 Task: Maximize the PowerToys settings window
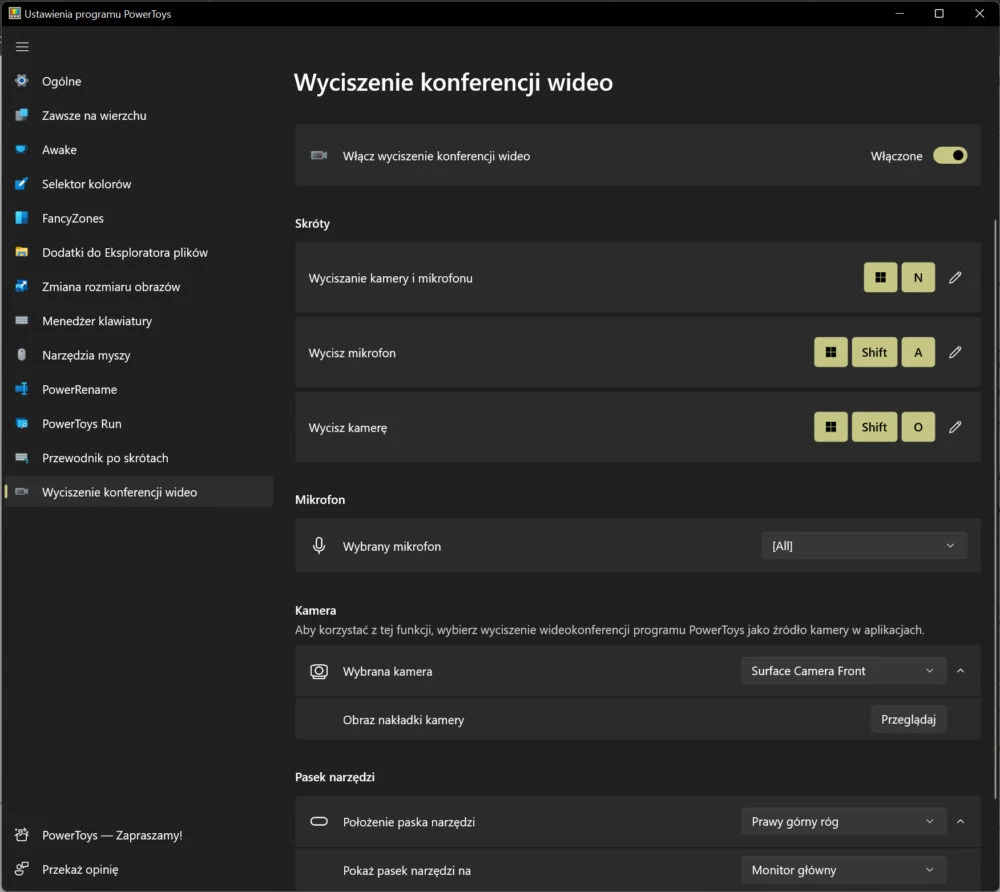[x=939, y=13]
